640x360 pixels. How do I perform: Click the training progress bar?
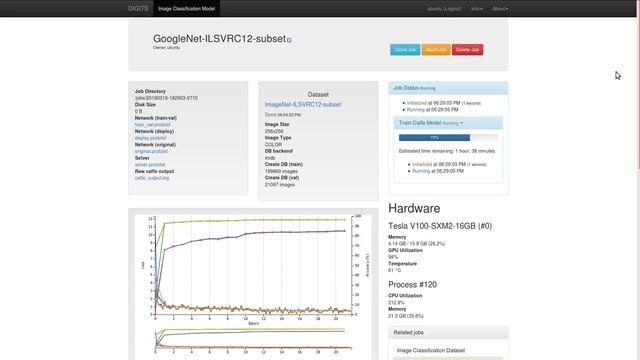tap(448, 138)
